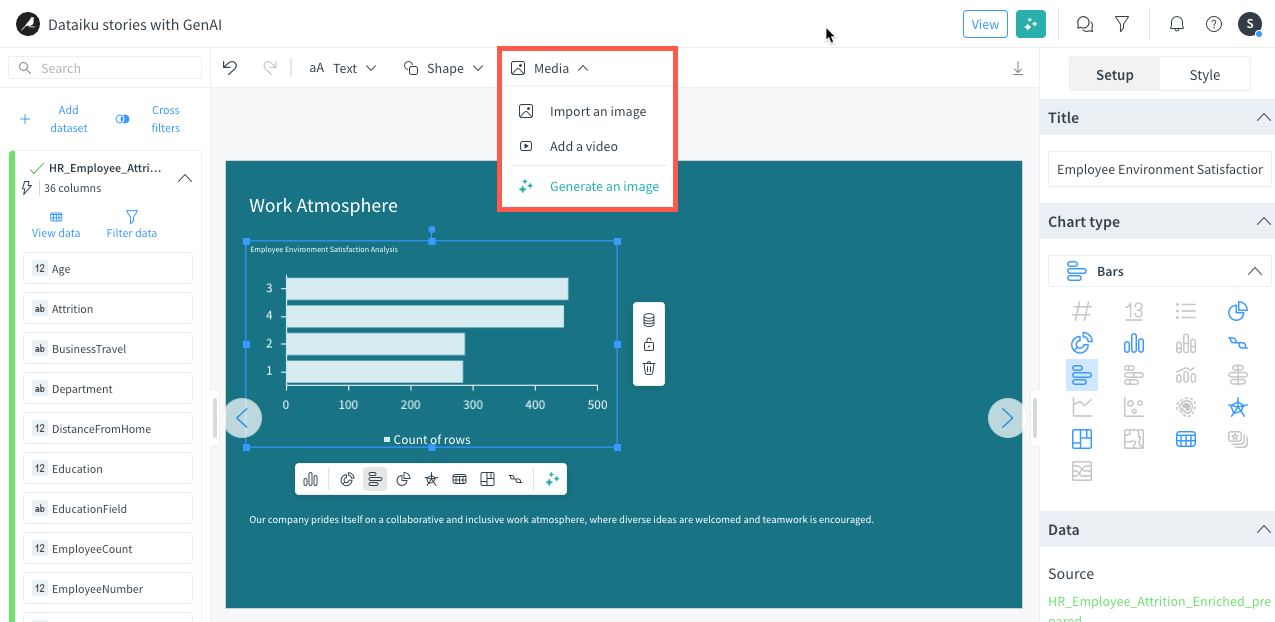Undo the last change
1275x622 pixels.
(x=230, y=67)
